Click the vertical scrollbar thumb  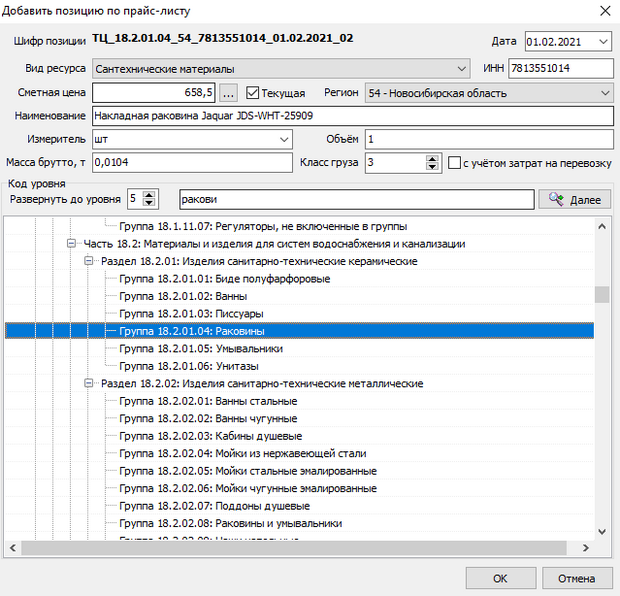tap(602, 294)
